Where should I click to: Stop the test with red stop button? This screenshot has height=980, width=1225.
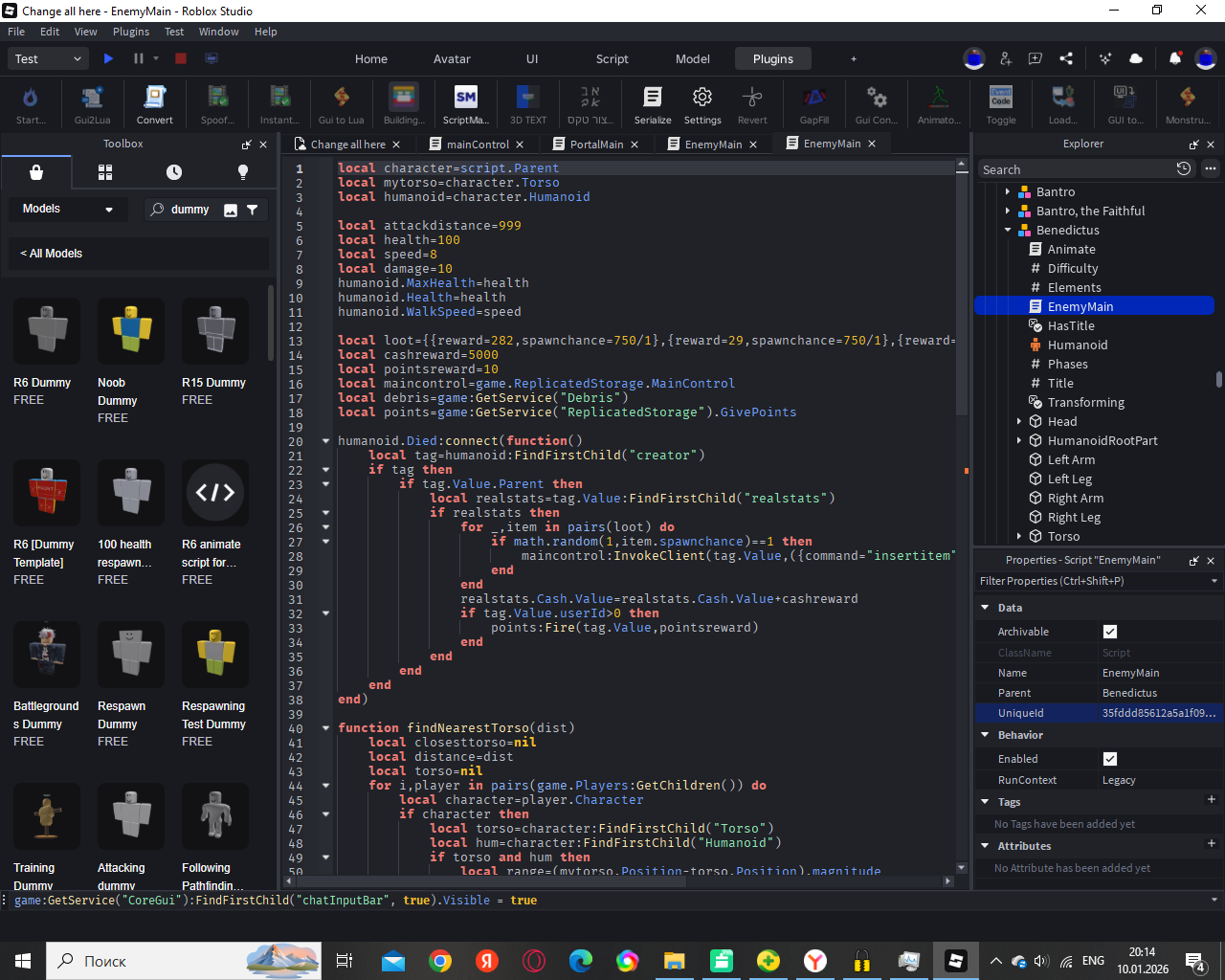click(180, 58)
